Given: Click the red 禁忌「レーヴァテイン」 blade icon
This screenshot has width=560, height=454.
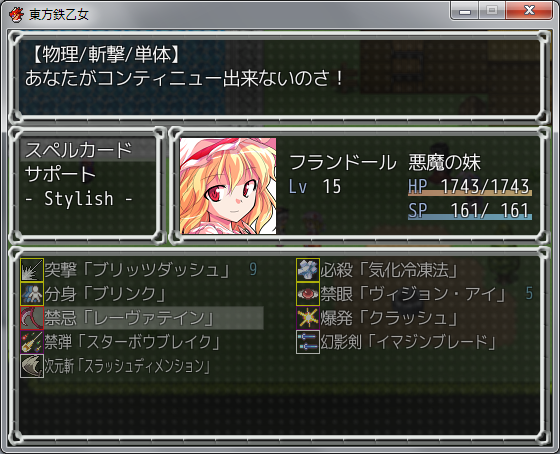Looking at the screenshot, I should pyautogui.click(x=32, y=318).
